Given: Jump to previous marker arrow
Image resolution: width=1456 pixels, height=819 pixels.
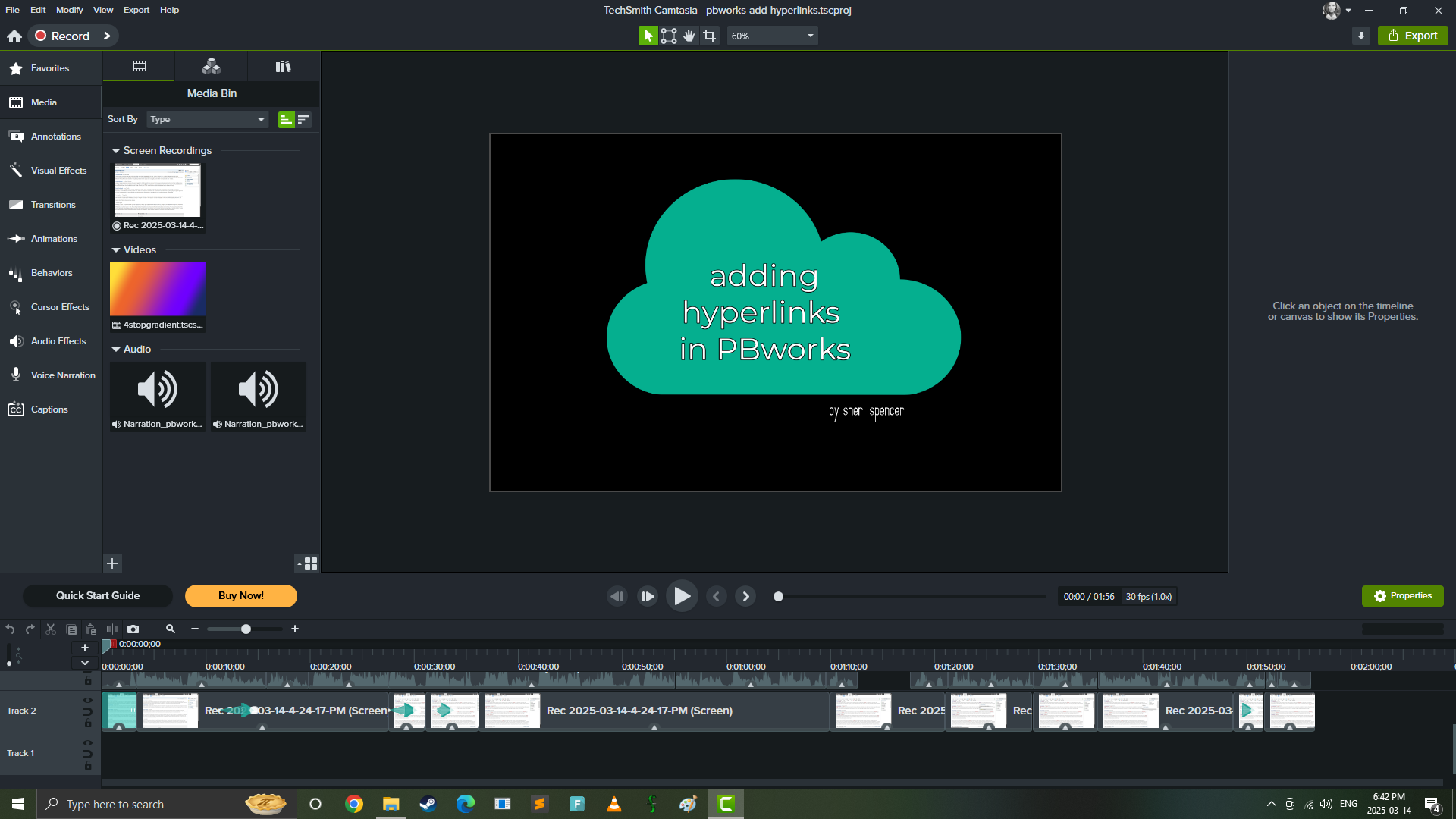Looking at the screenshot, I should [717, 597].
